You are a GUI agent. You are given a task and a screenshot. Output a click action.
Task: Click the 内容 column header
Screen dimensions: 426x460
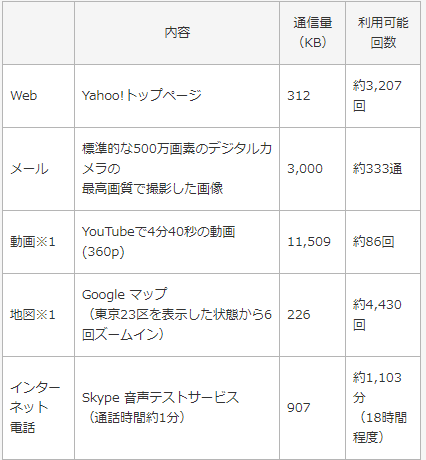coord(177,32)
